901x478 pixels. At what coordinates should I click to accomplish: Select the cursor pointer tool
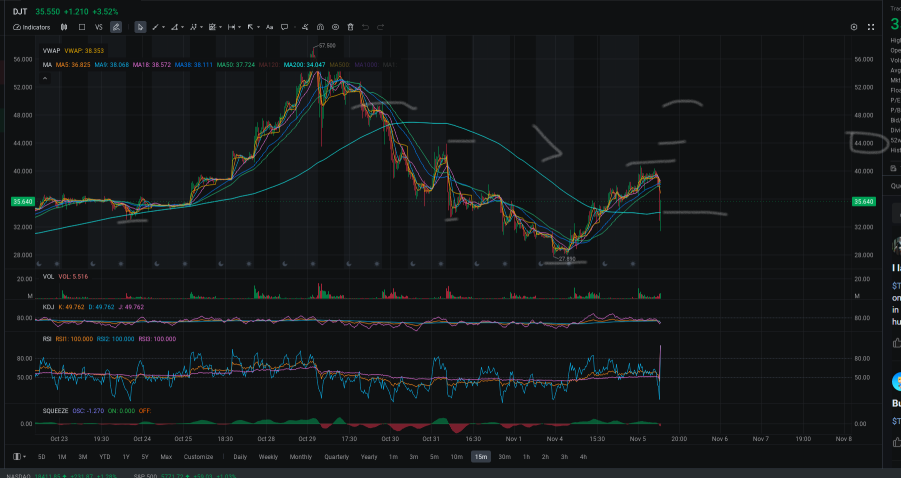click(x=139, y=27)
